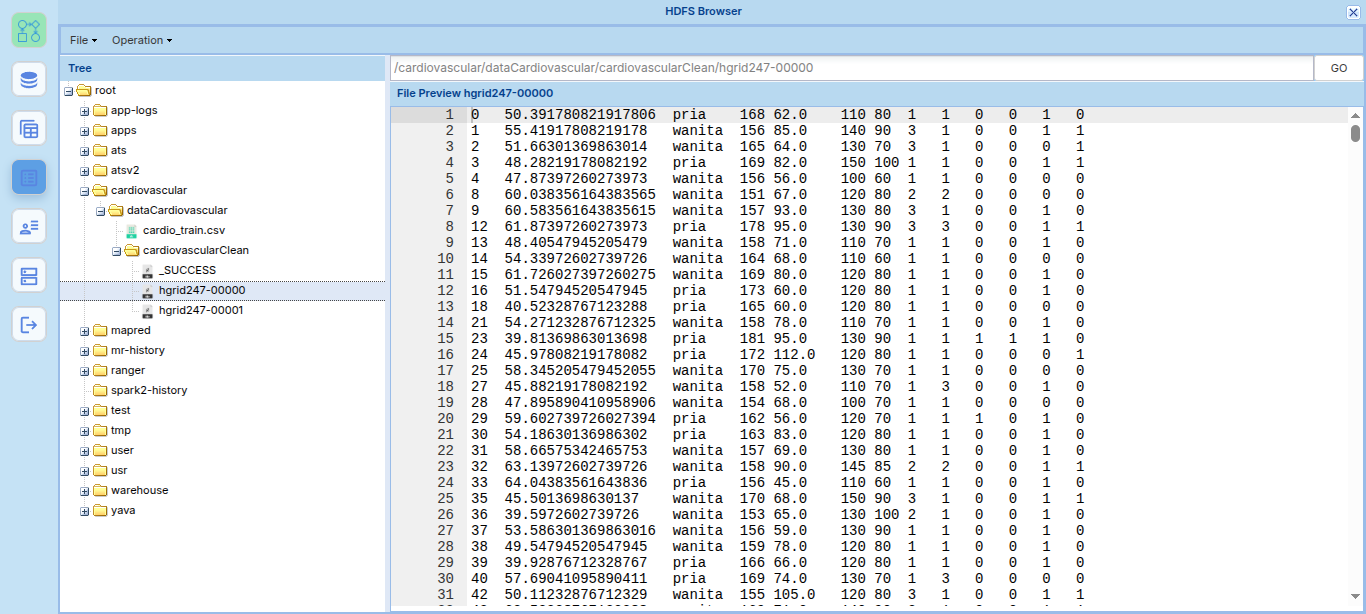Select the cardiovascular folder label

(x=149, y=190)
